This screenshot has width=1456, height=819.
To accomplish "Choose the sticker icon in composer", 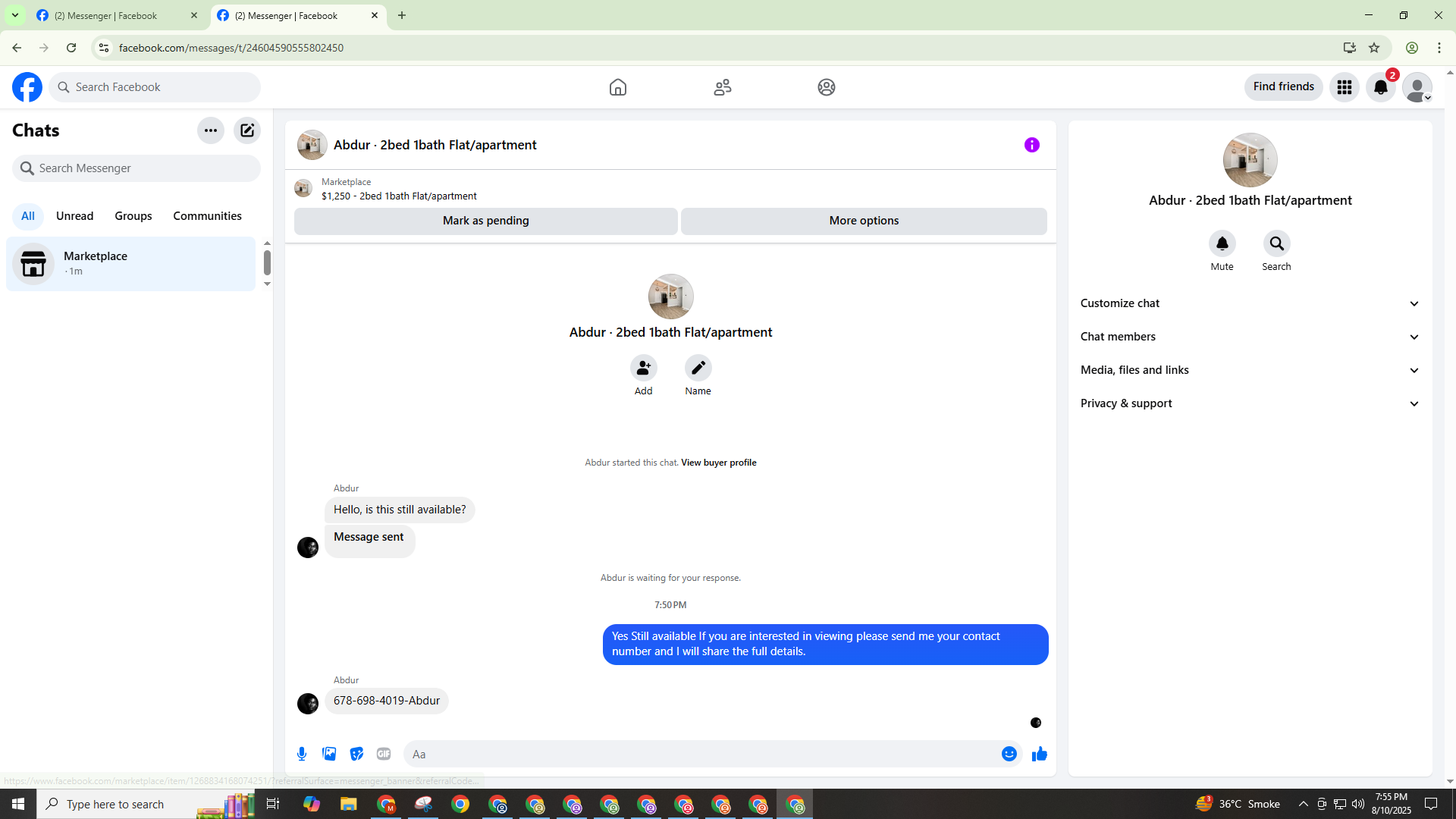I will [x=356, y=754].
